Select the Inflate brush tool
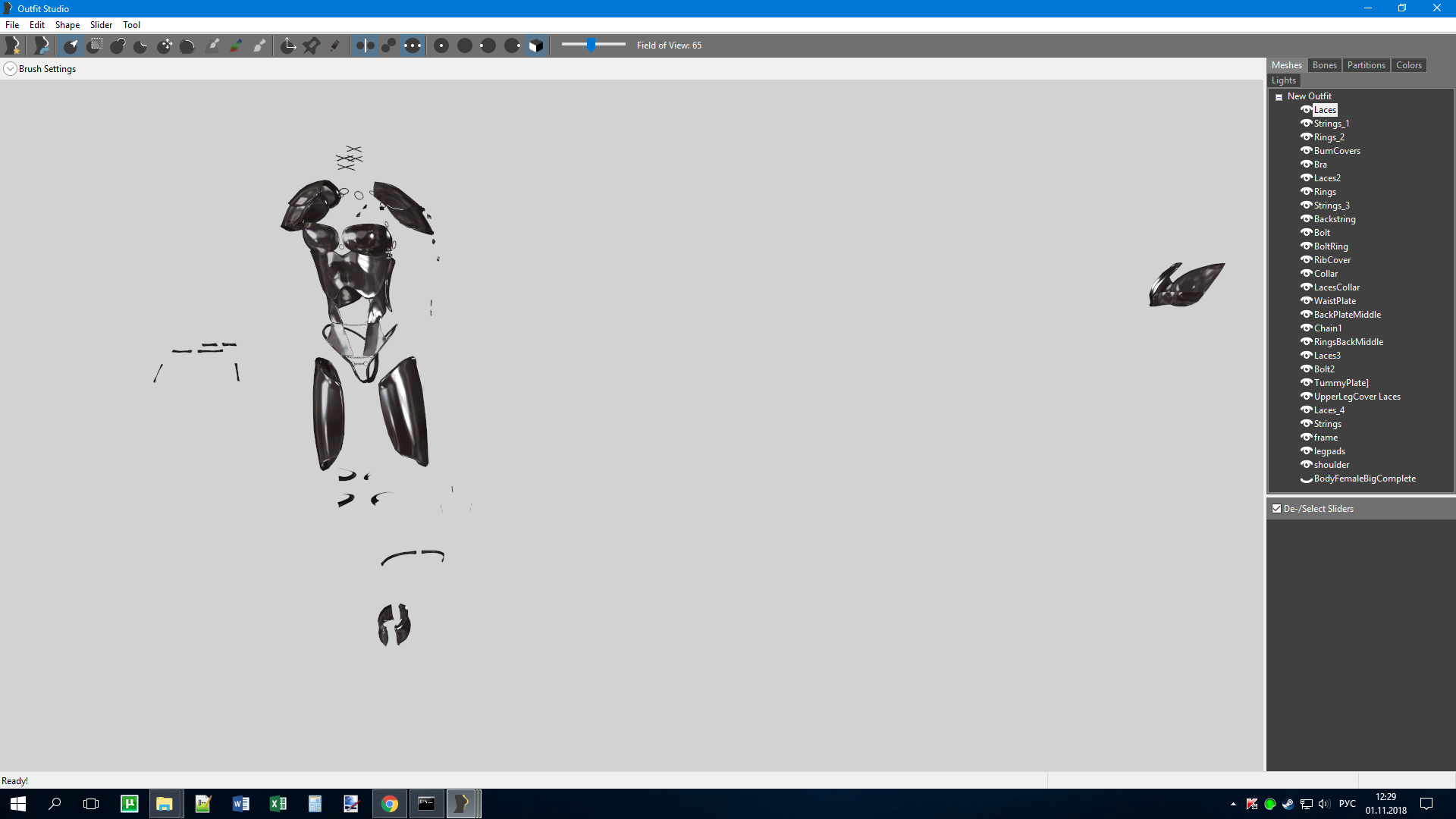1456x819 pixels. pos(118,45)
